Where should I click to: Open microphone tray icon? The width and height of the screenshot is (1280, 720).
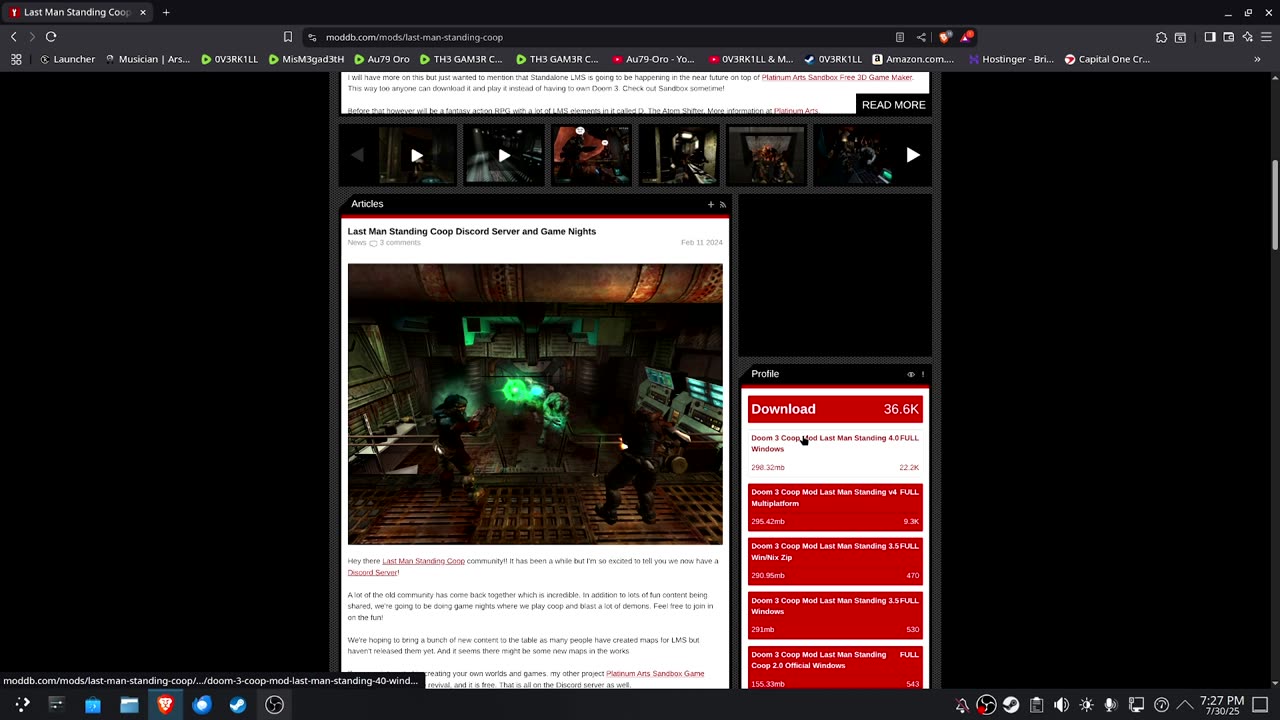(x=1111, y=705)
